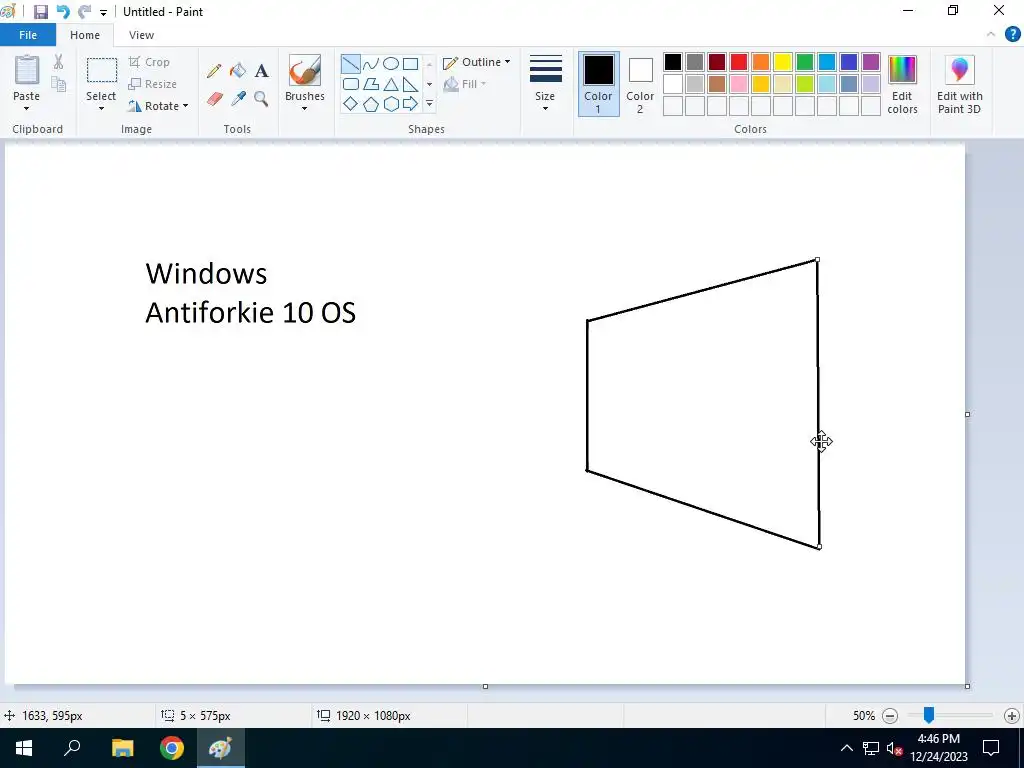Viewport: 1024px width, 768px height.
Task: Pick the yellow color swatch
Action: 783,62
